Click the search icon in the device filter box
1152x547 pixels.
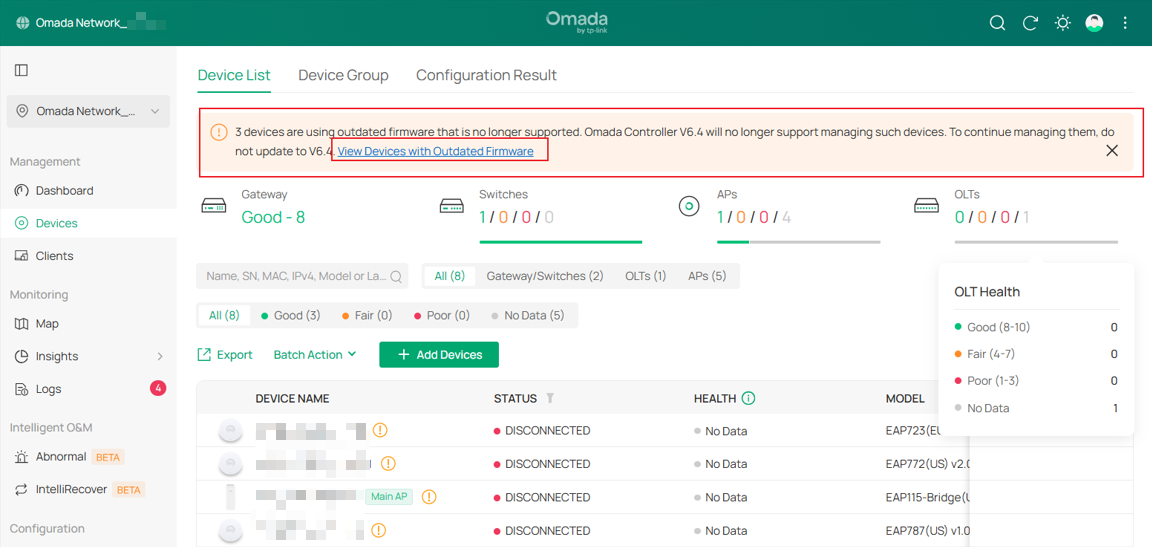(x=396, y=276)
